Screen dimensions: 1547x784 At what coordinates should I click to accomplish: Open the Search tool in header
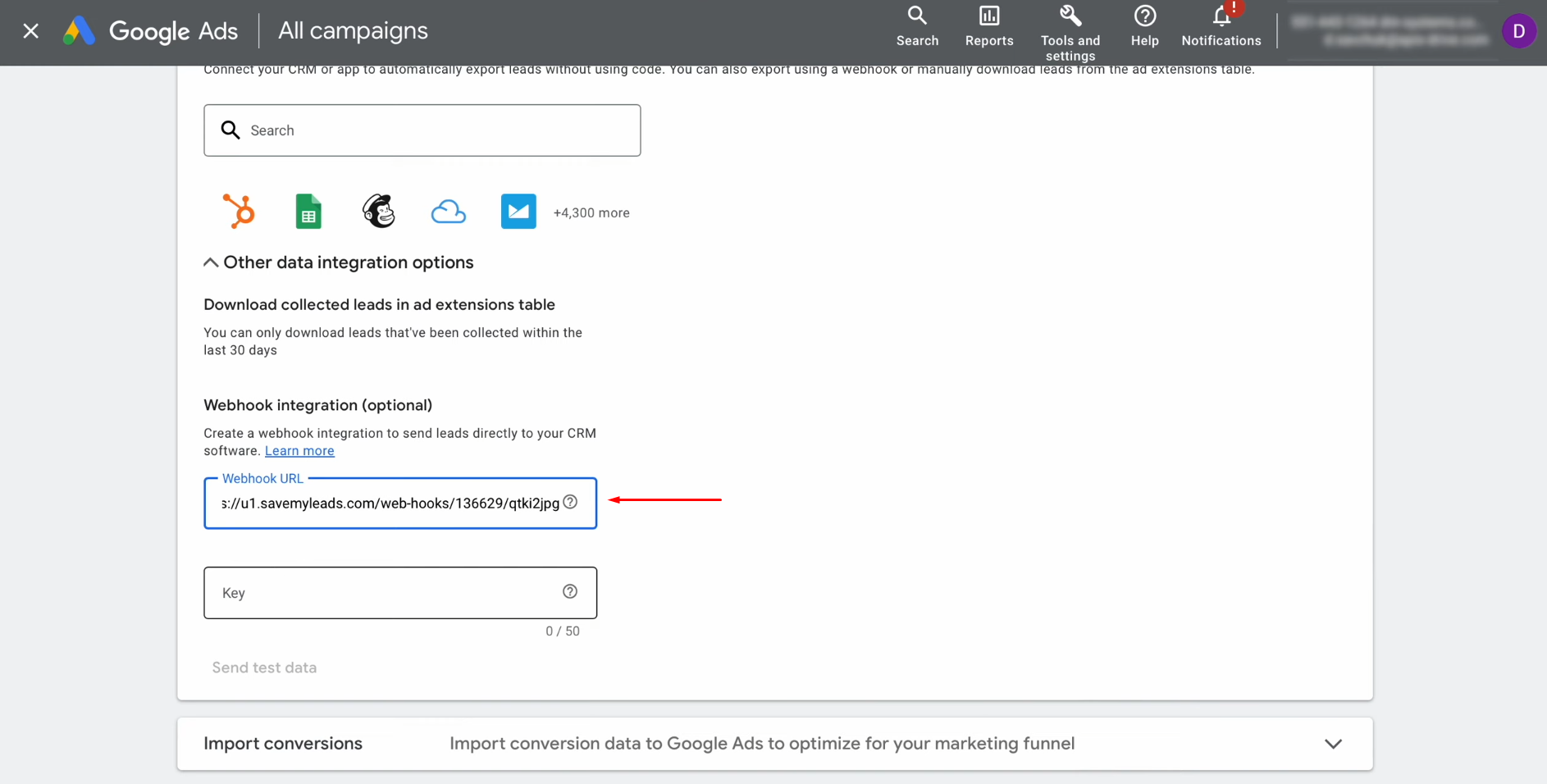(x=917, y=26)
